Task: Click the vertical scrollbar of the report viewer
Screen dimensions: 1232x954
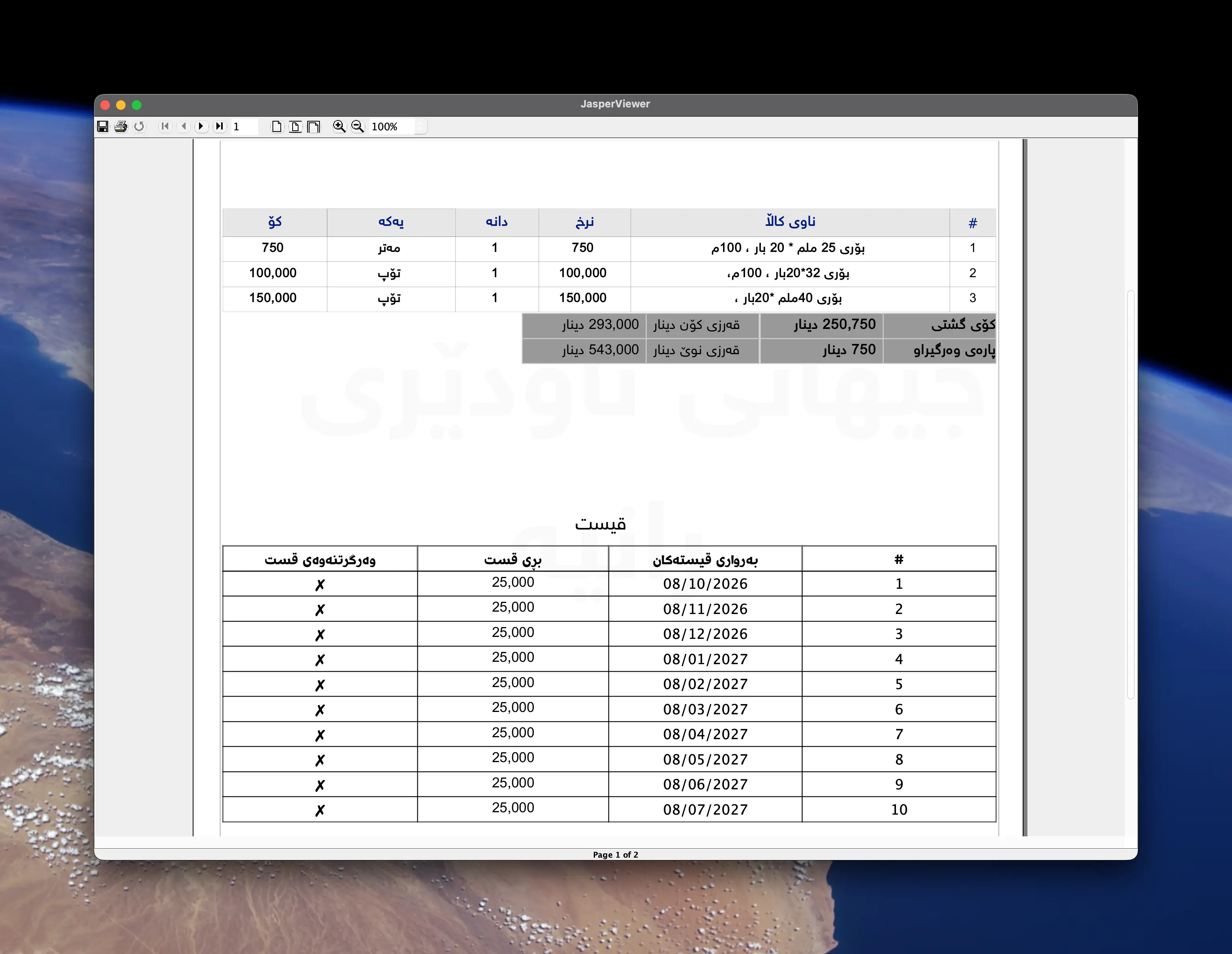Action: [x=1131, y=495]
